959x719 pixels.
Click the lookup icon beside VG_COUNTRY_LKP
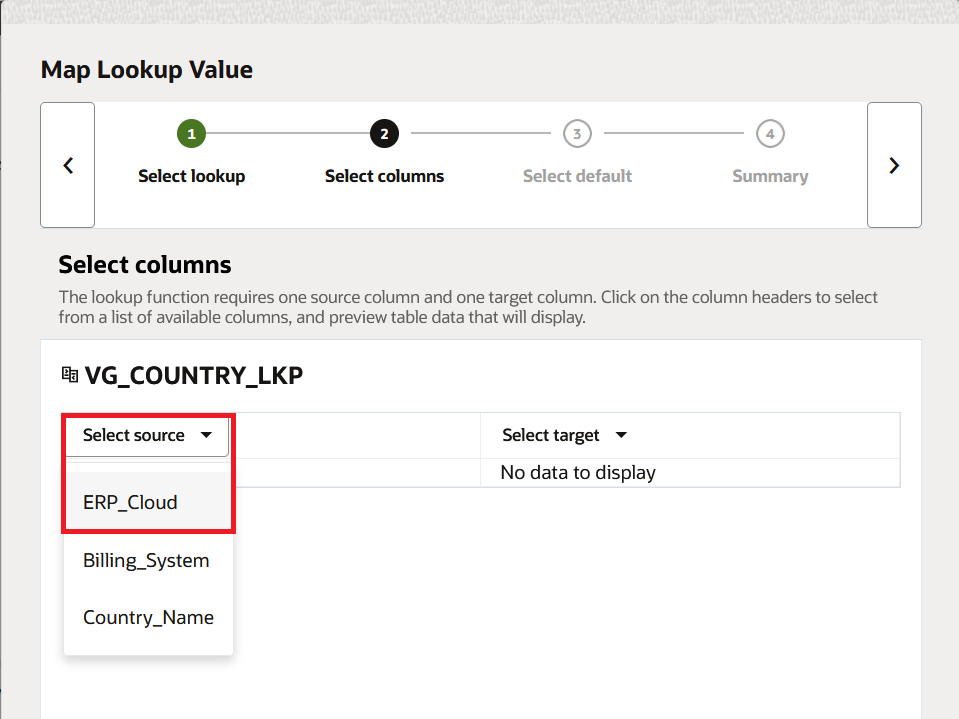(69, 375)
